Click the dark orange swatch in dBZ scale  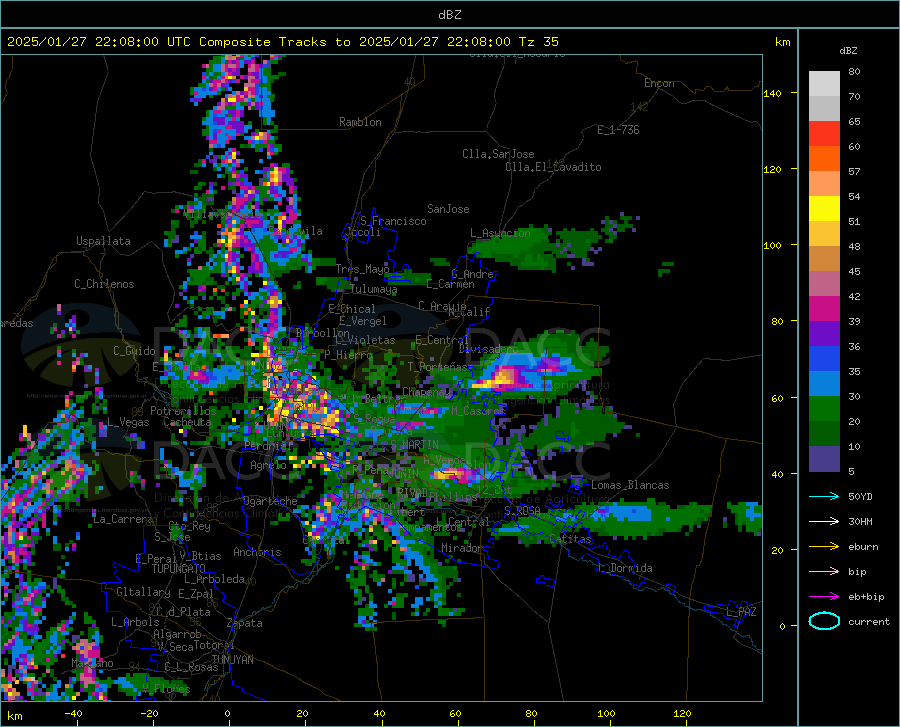click(824, 159)
